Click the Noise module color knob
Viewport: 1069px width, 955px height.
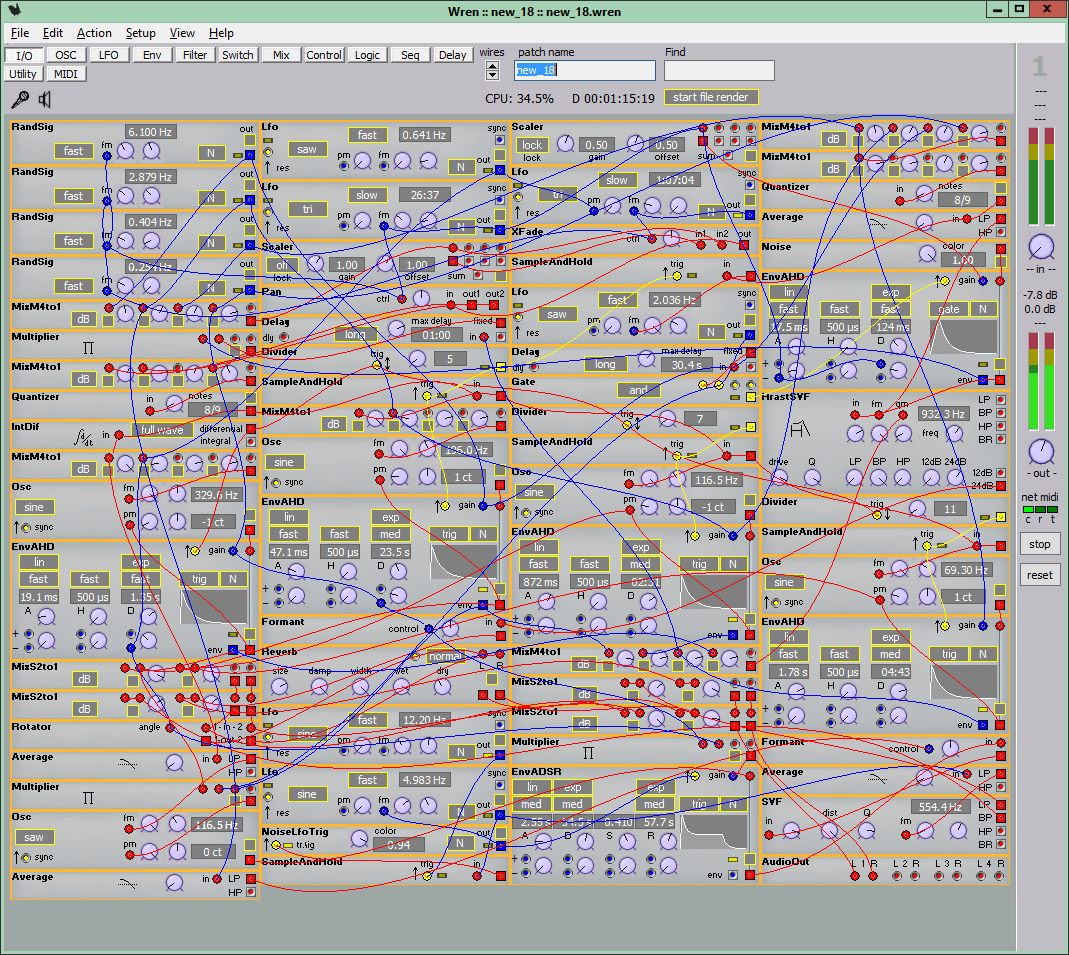tap(927, 254)
